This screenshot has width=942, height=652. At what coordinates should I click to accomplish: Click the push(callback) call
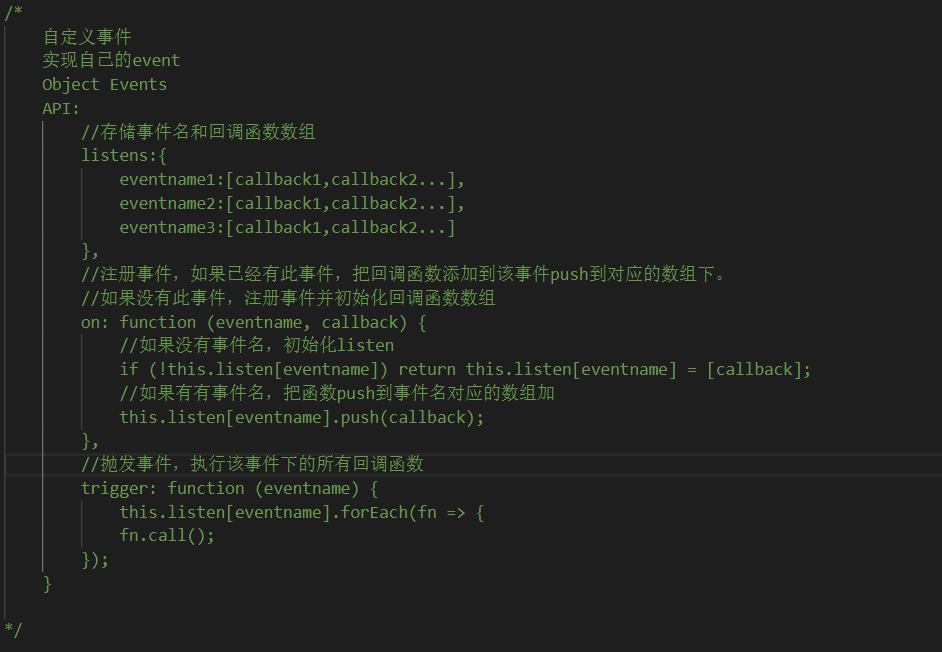click(x=411, y=417)
